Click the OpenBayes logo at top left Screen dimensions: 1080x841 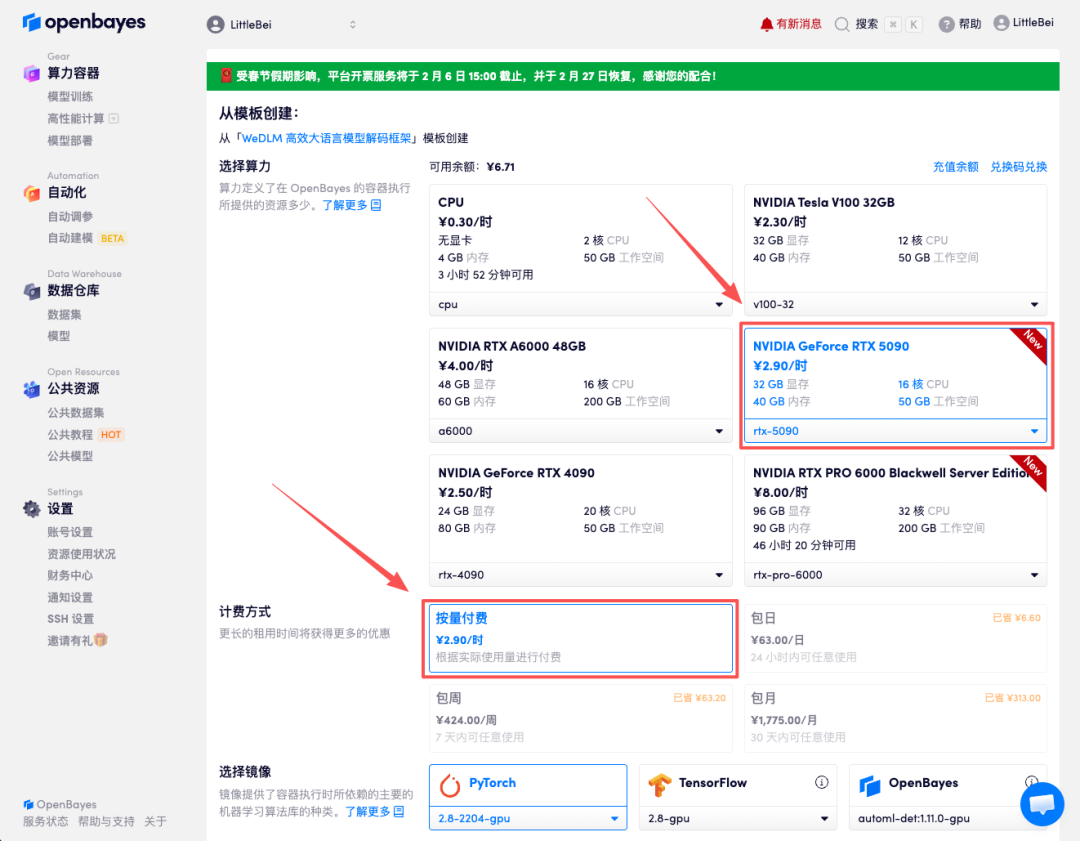point(84,23)
